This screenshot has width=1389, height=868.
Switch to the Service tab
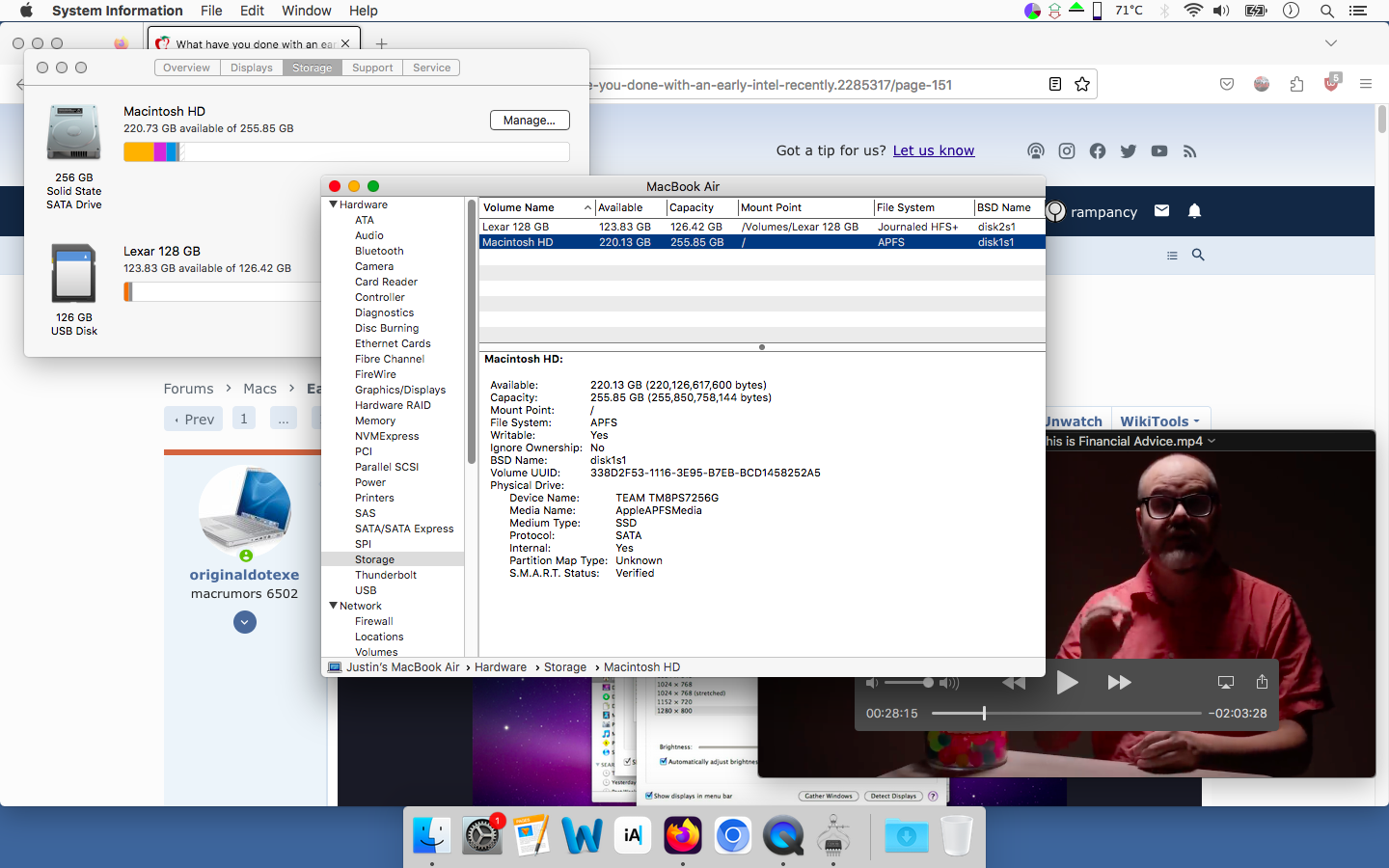pos(431,68)
